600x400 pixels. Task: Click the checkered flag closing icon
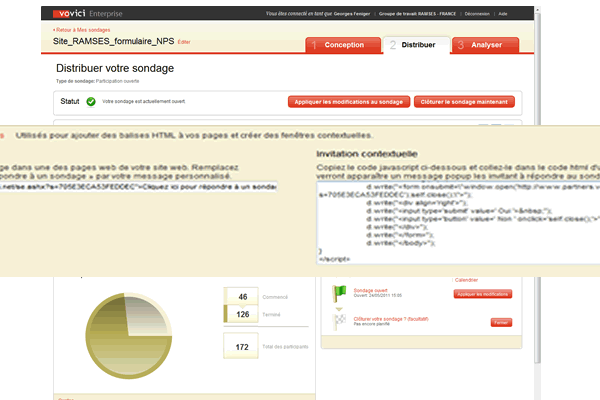[x=339, y=322]
